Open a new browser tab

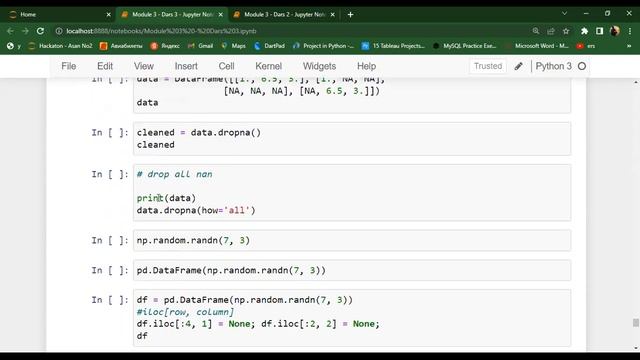pos(350,14)
